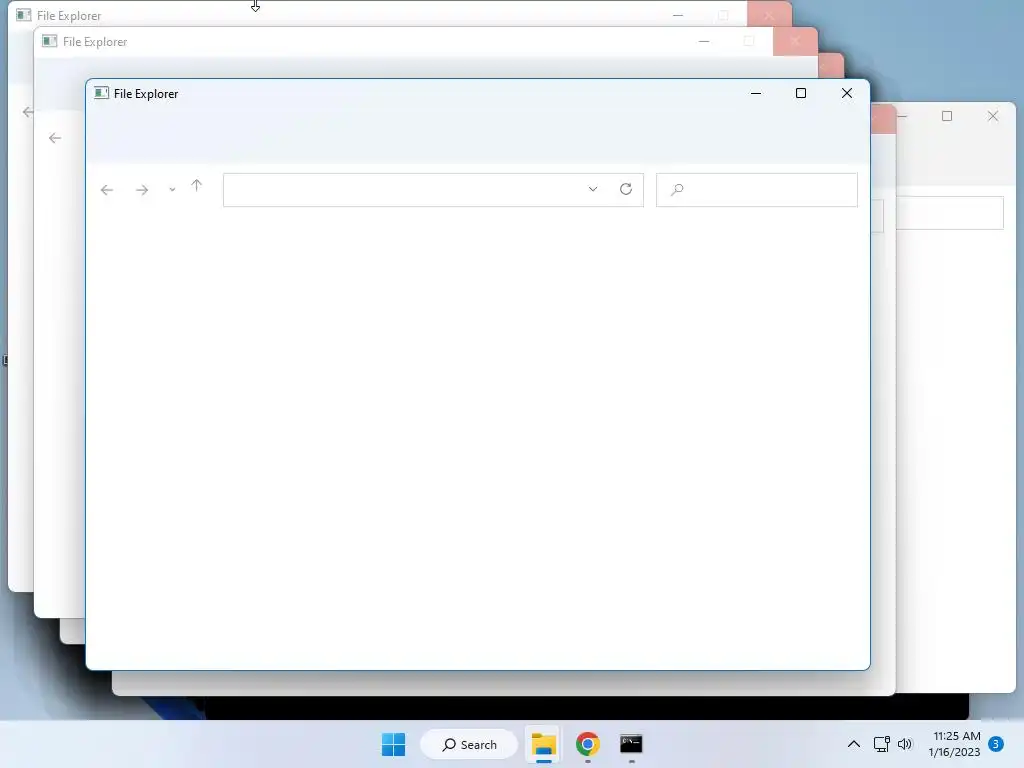Close the rearmost File Explorer window

pos(769,14)
